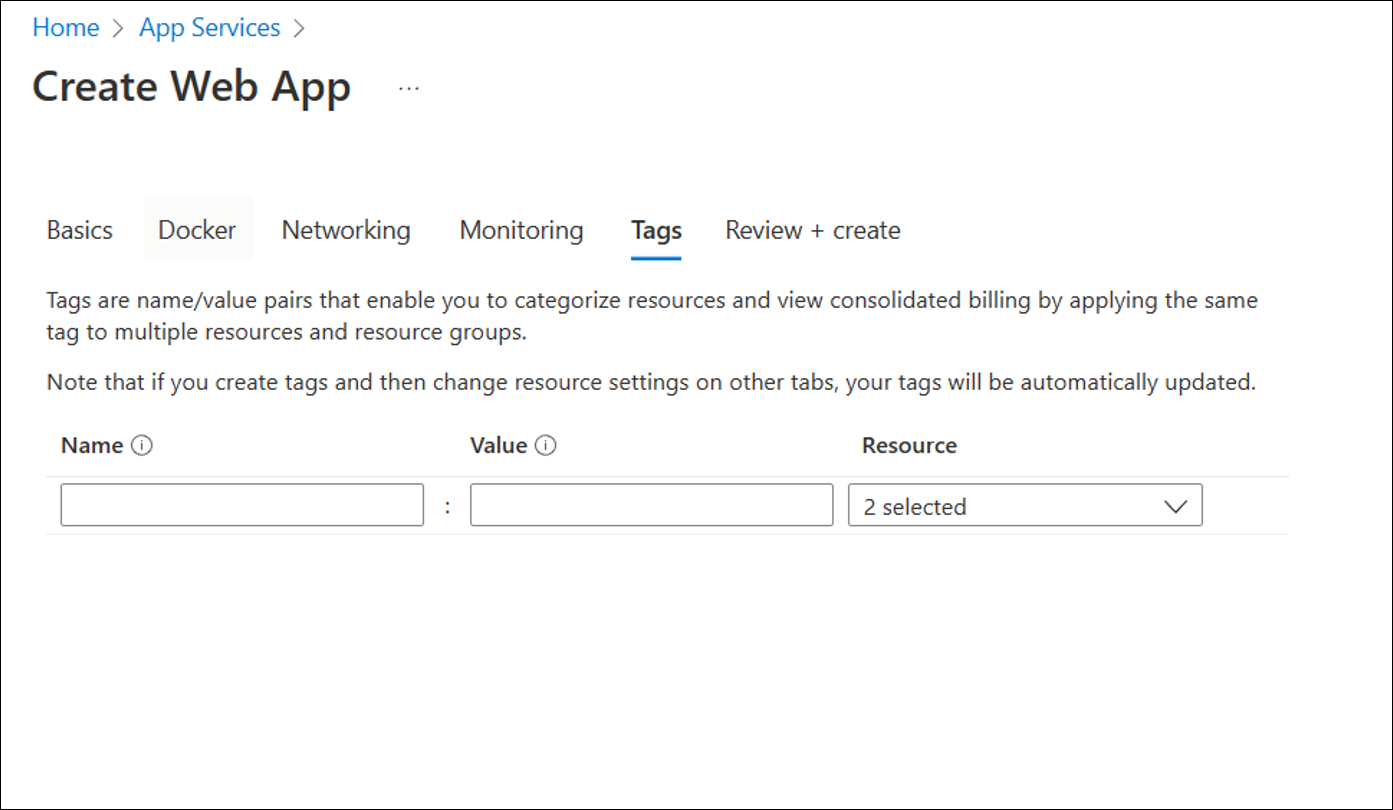Go to Review + create tab
The width and height of the screenshot is (1393, 810).
(813, 230)
